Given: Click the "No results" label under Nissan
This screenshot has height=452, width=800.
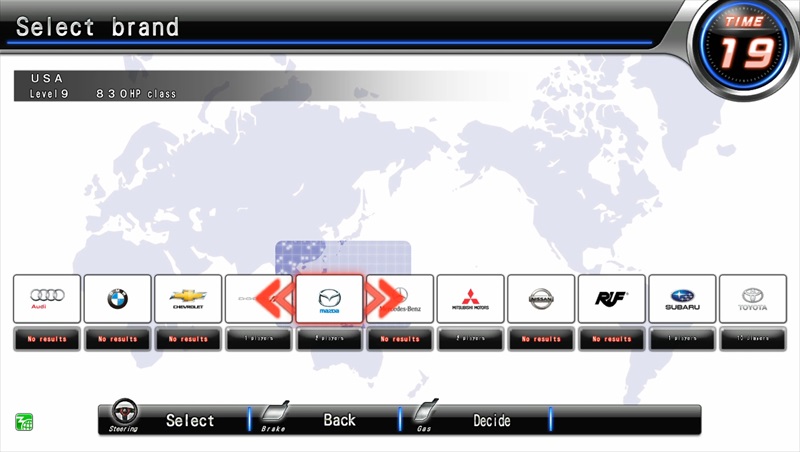Looking at the screenshot, I should point(541,339).
